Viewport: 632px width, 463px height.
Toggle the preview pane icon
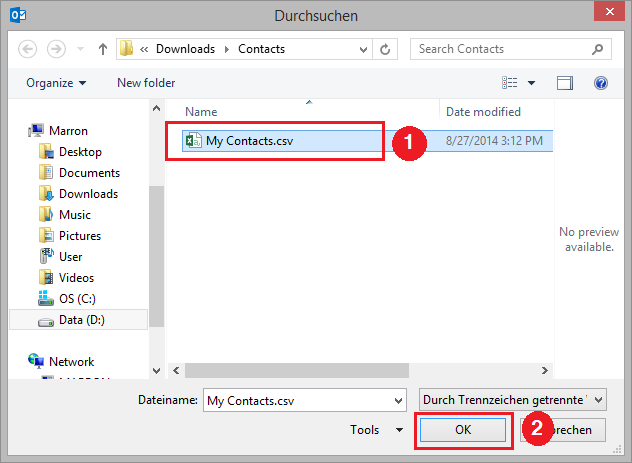click(565, 83)
